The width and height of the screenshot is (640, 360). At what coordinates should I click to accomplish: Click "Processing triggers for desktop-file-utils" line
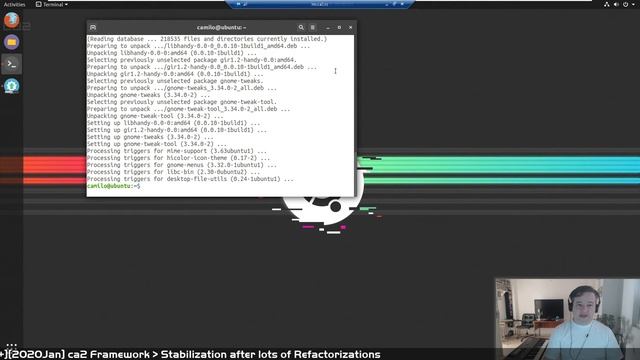(190, 179)
